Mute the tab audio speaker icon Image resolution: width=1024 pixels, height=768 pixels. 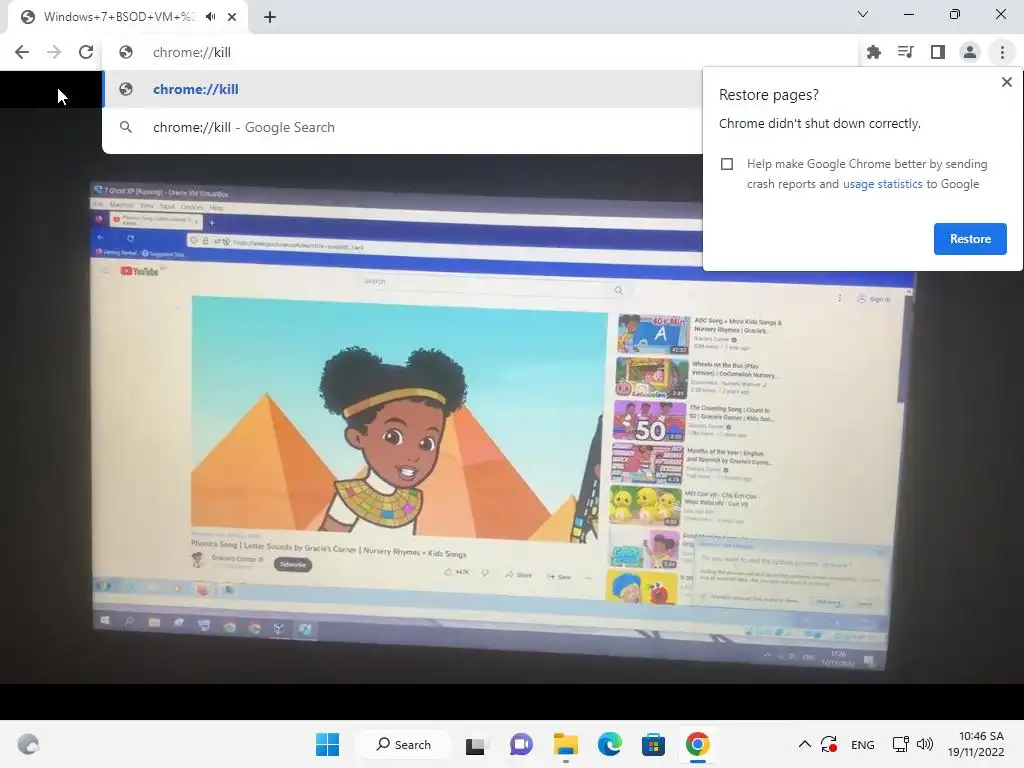210,17
